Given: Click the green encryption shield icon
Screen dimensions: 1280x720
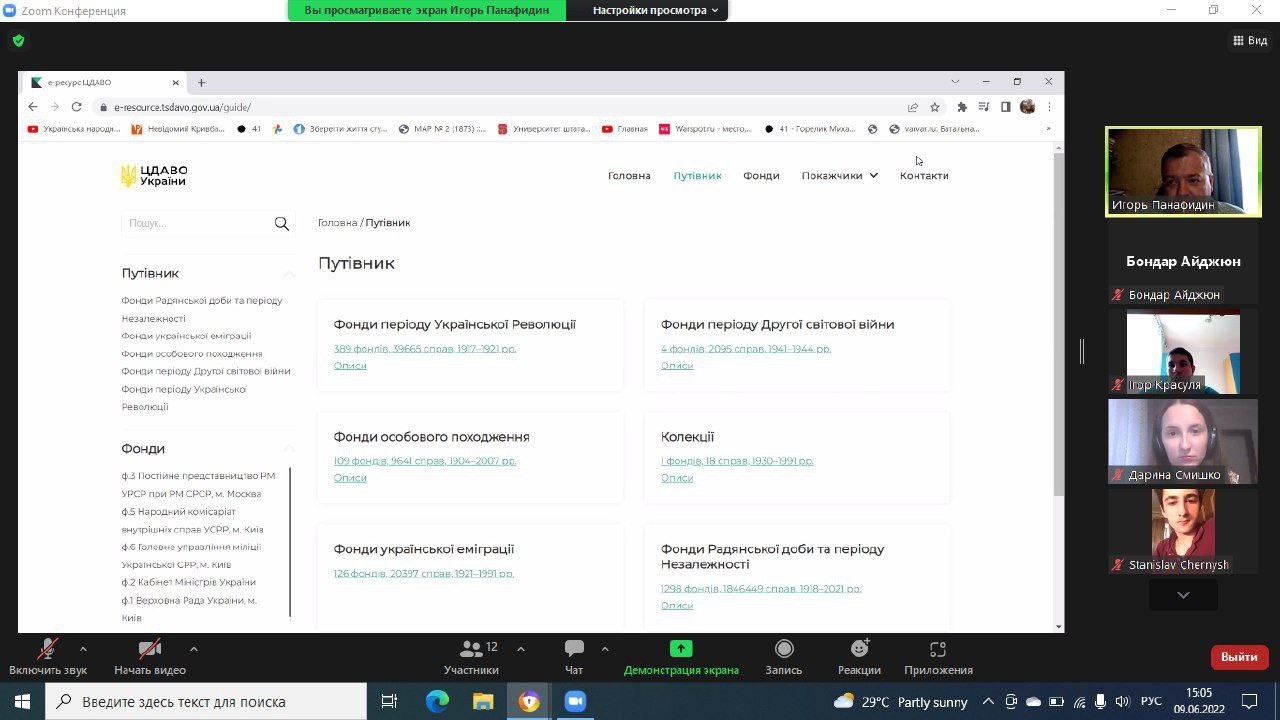Looking at the screenshot, I should (x=18, y=41).
